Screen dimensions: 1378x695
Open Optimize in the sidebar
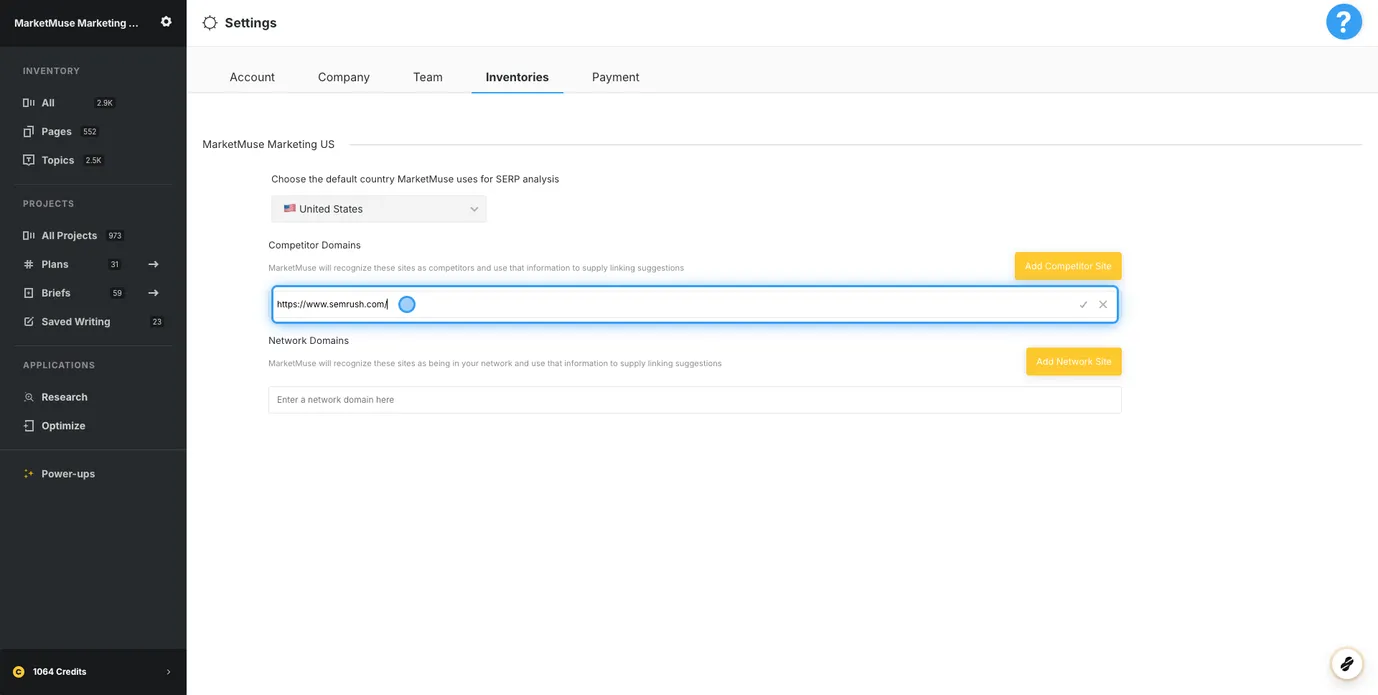click(63, 426)
